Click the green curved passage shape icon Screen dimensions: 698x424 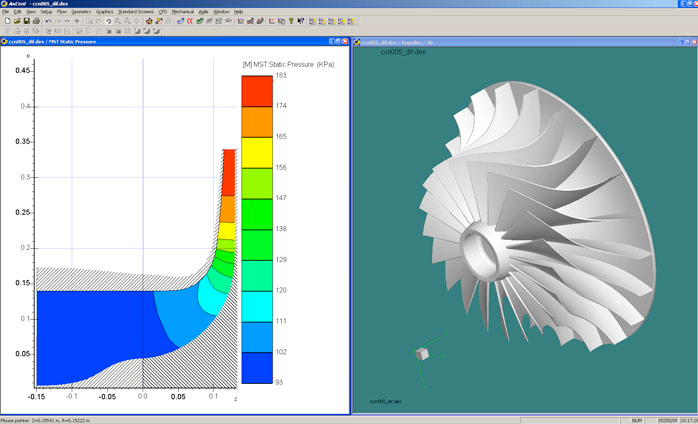coord(200,21)
